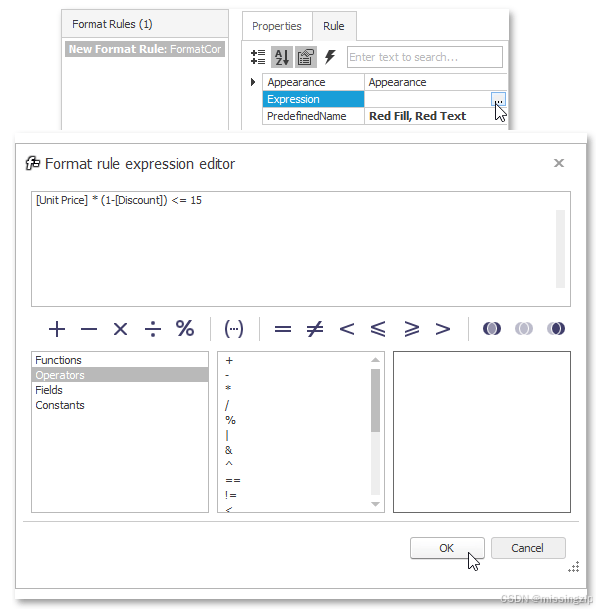
Task: Choose the % operator in list
Action: pyautogui.click(x=230, y=420)
